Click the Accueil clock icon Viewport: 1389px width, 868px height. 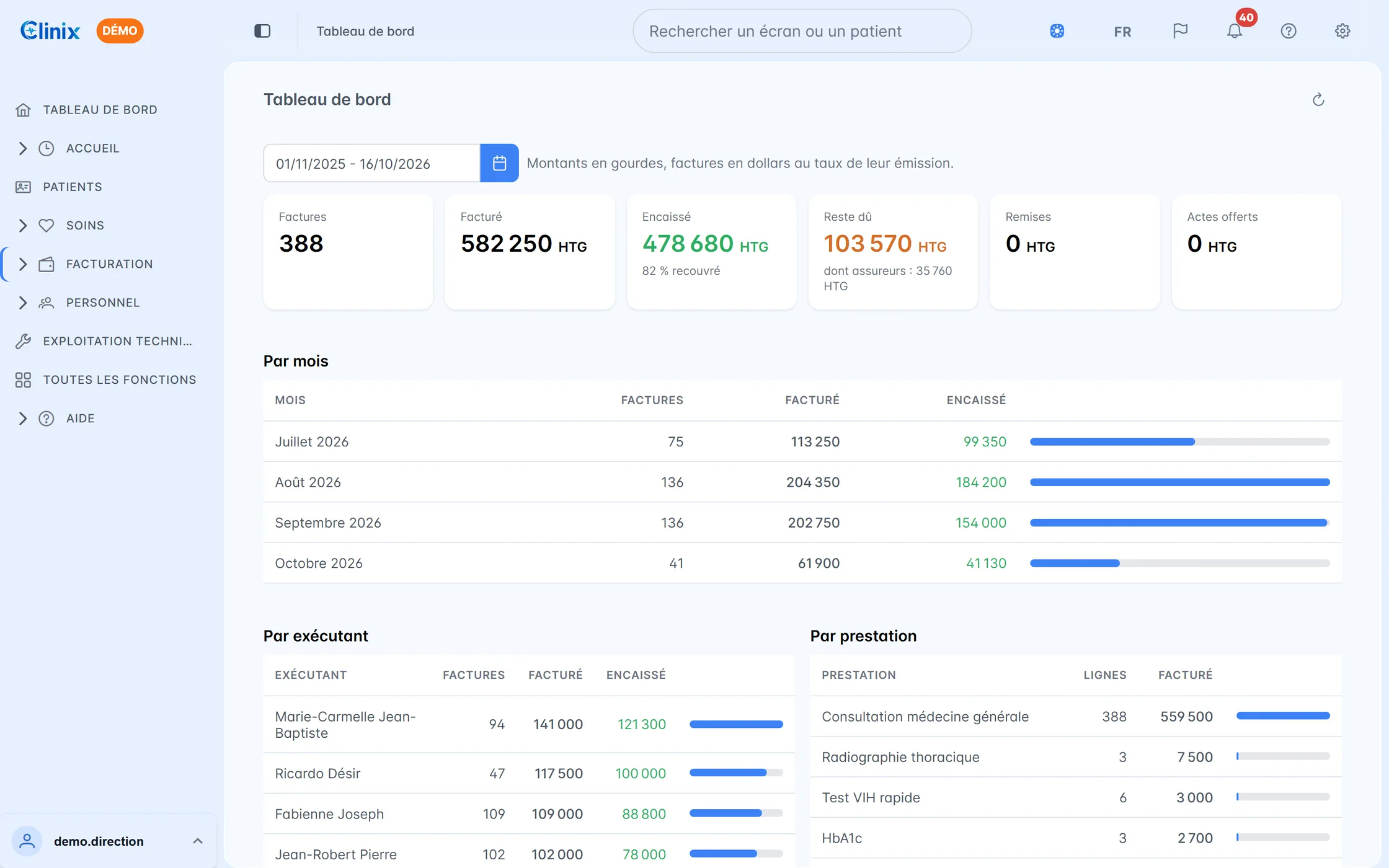(47, 148)
